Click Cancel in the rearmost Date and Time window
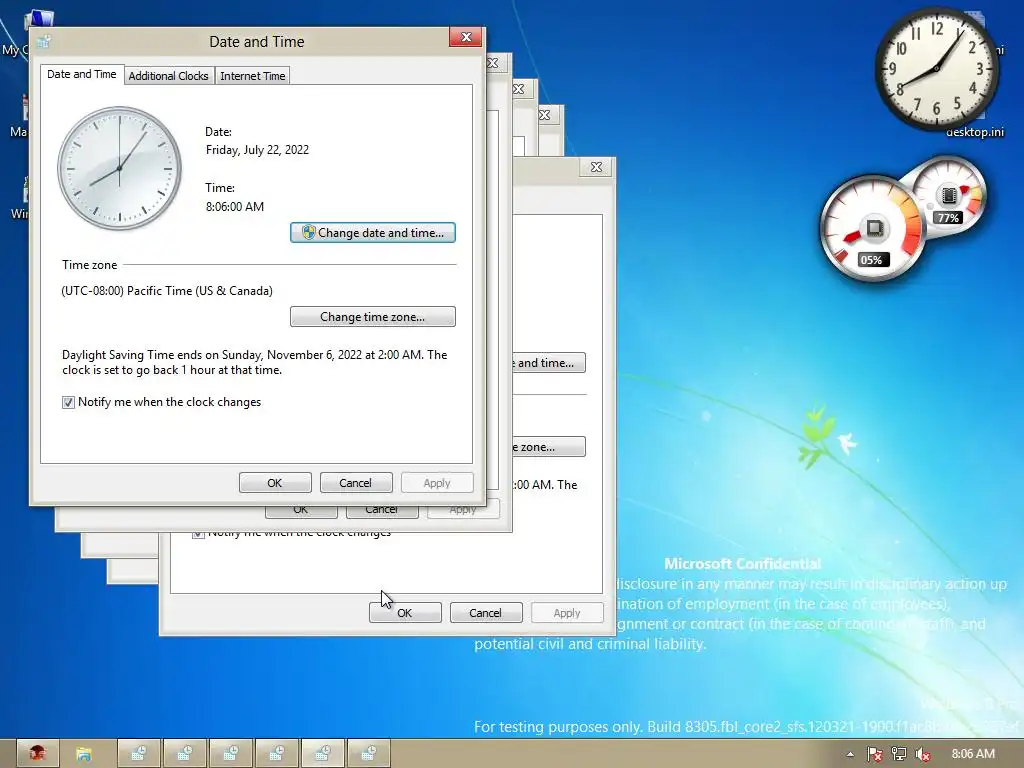This screenshot has width=1024, height=768. tap(486, 613)
